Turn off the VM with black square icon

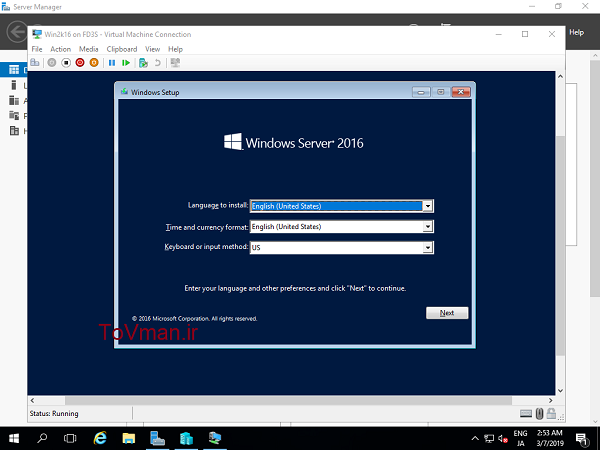point(66,62)
